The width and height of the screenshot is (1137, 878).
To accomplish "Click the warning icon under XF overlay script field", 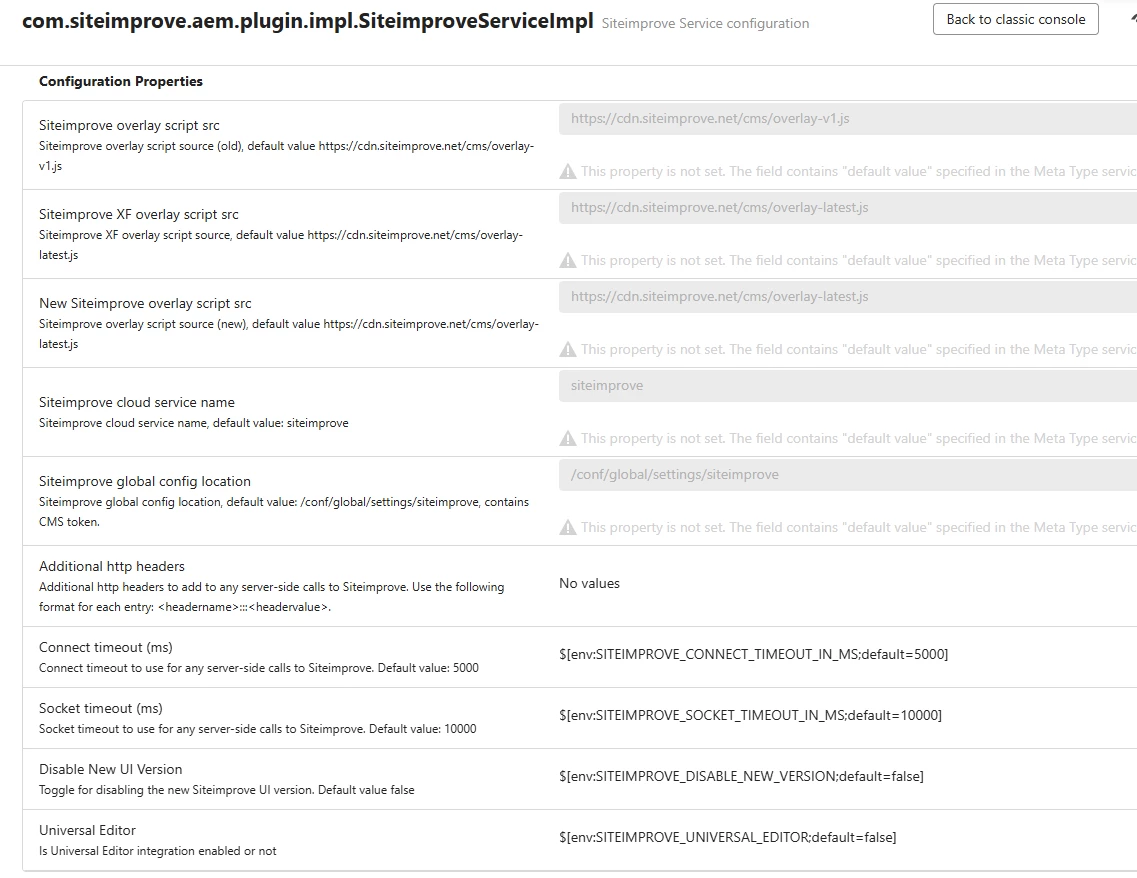I will (x=568, y=261).
